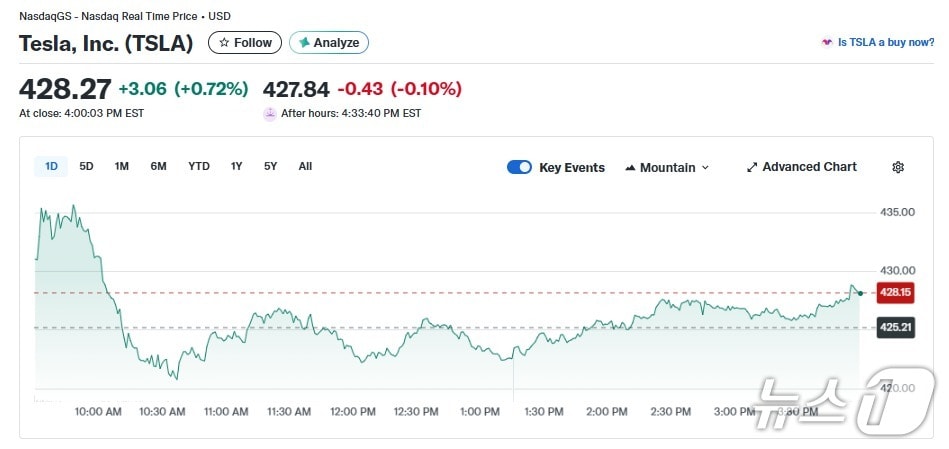Toggle the Key Events switch off
The image size is (949, 449).
519,167
